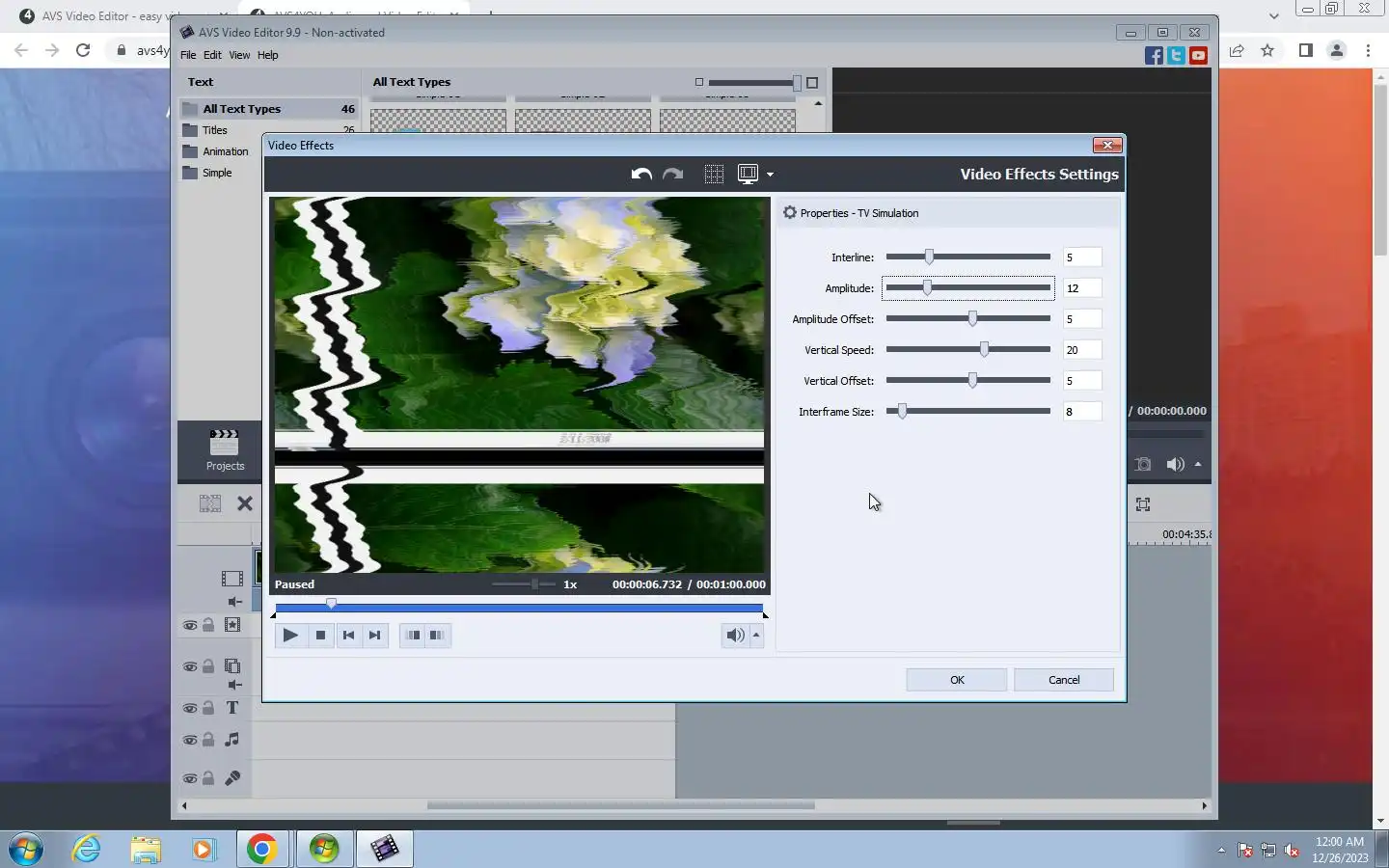Lock the text track
Viewport: 1389px width, 868px height.
208,708
